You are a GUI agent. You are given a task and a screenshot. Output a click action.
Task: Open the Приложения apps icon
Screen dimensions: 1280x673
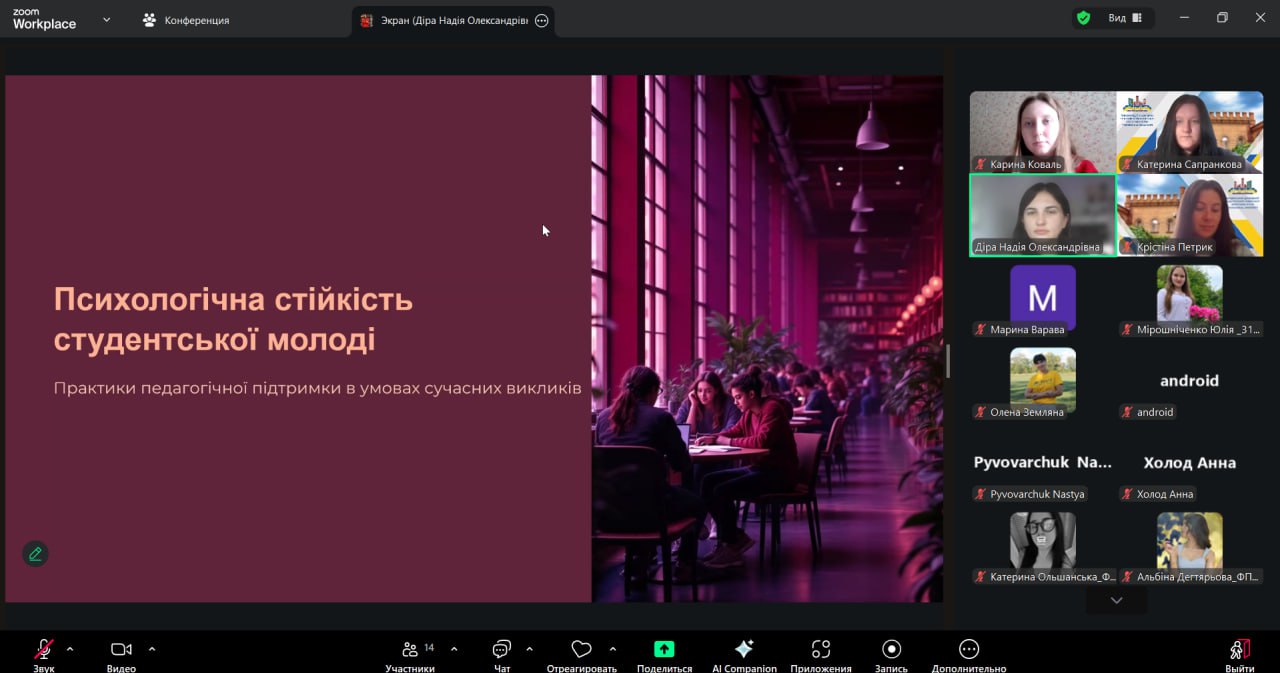point(821,650)
